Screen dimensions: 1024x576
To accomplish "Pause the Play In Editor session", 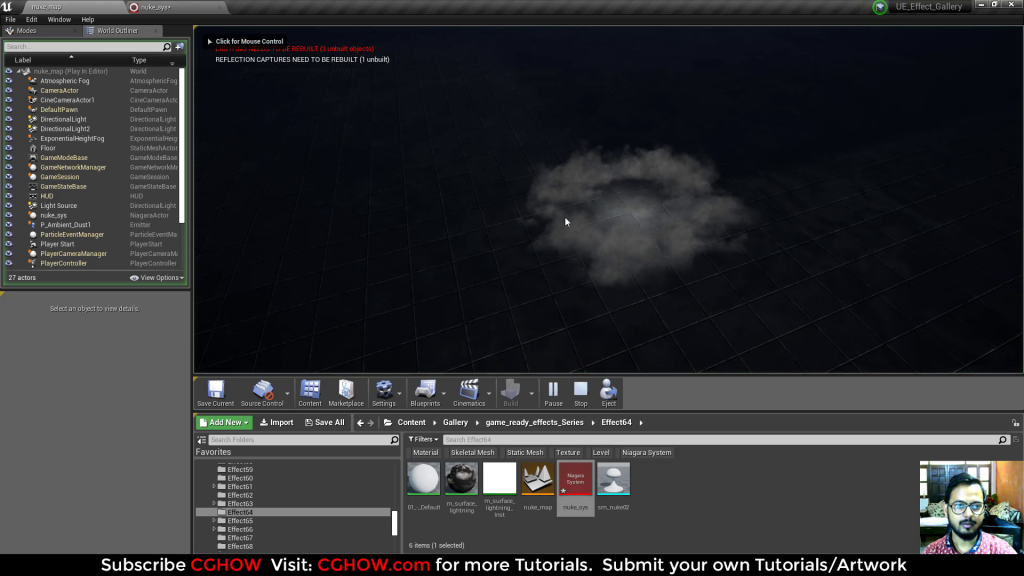I will pos(552,392).
